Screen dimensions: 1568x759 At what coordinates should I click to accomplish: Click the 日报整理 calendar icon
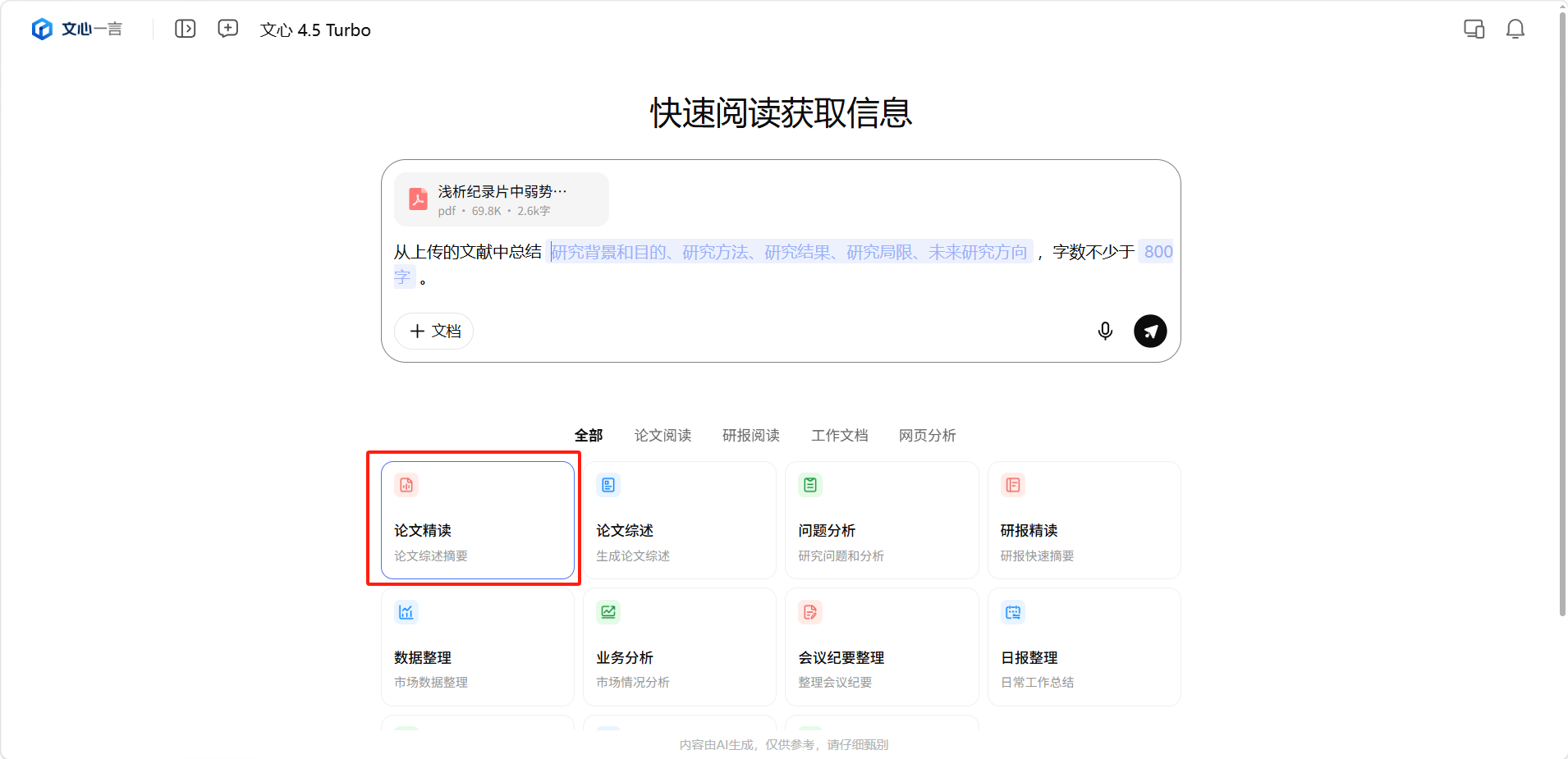coord(1013,612)
